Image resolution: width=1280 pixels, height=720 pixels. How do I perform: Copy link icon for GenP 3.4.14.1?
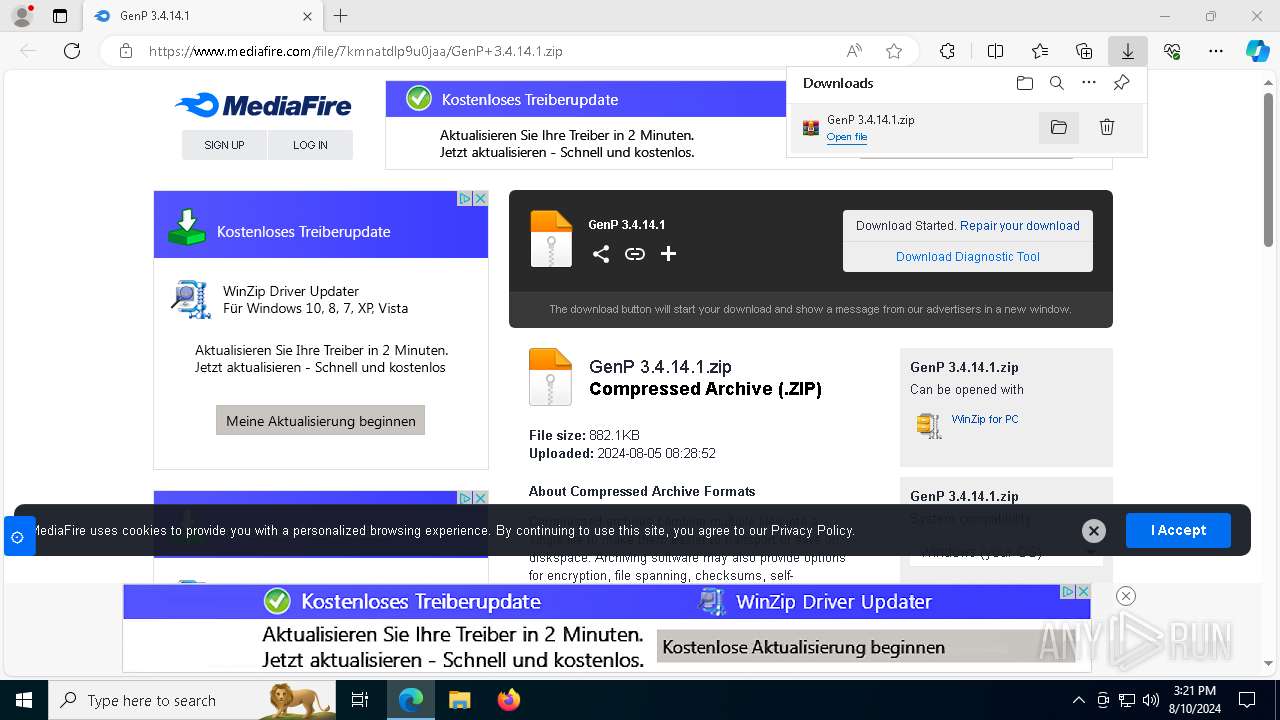[x=635, y=254]
